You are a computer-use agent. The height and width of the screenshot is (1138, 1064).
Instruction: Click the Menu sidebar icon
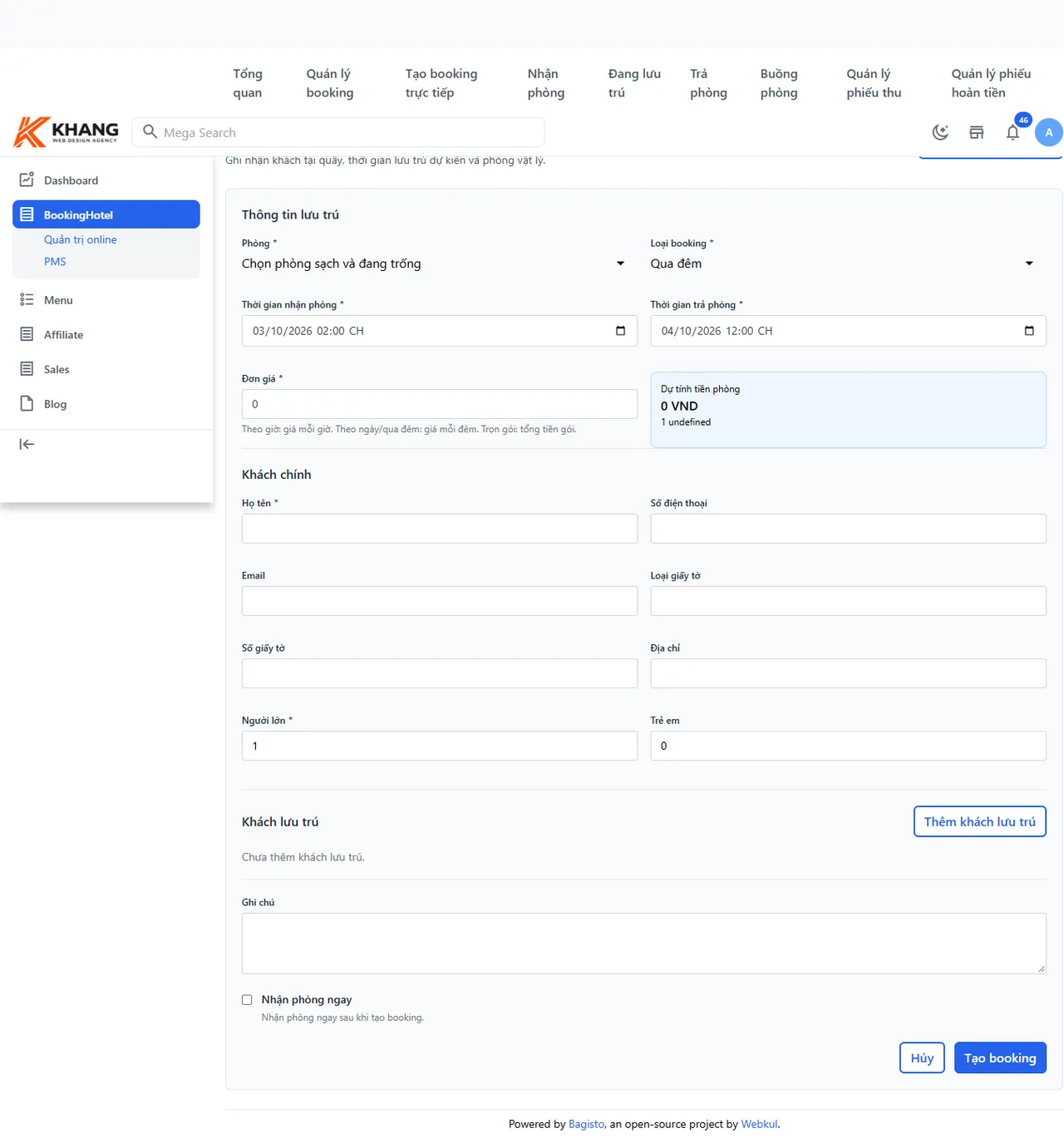pyautogui.click(x=27, y=299)
